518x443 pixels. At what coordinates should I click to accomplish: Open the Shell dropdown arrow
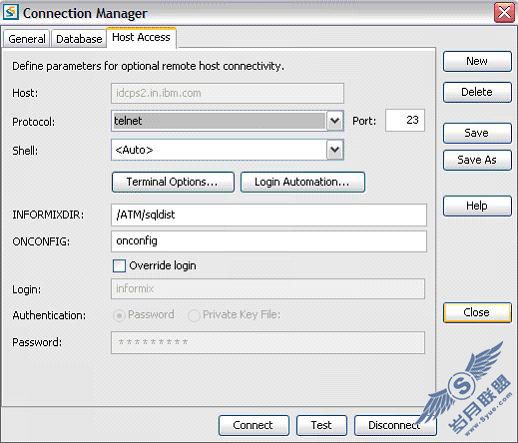[335, 150]
